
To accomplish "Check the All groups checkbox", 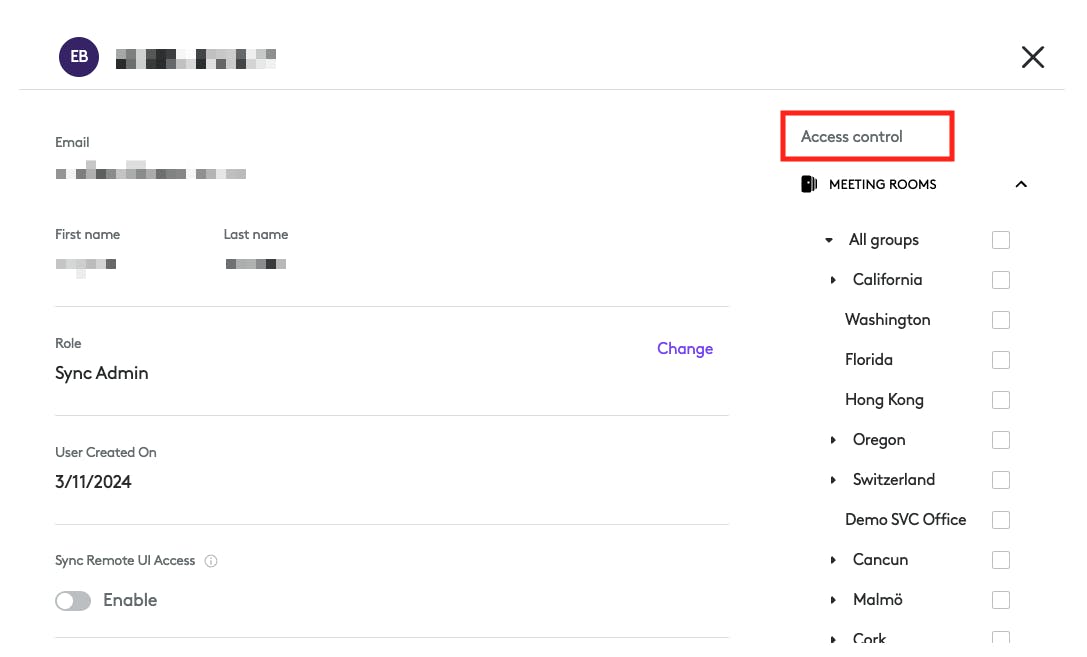I will coord(1000,240).
